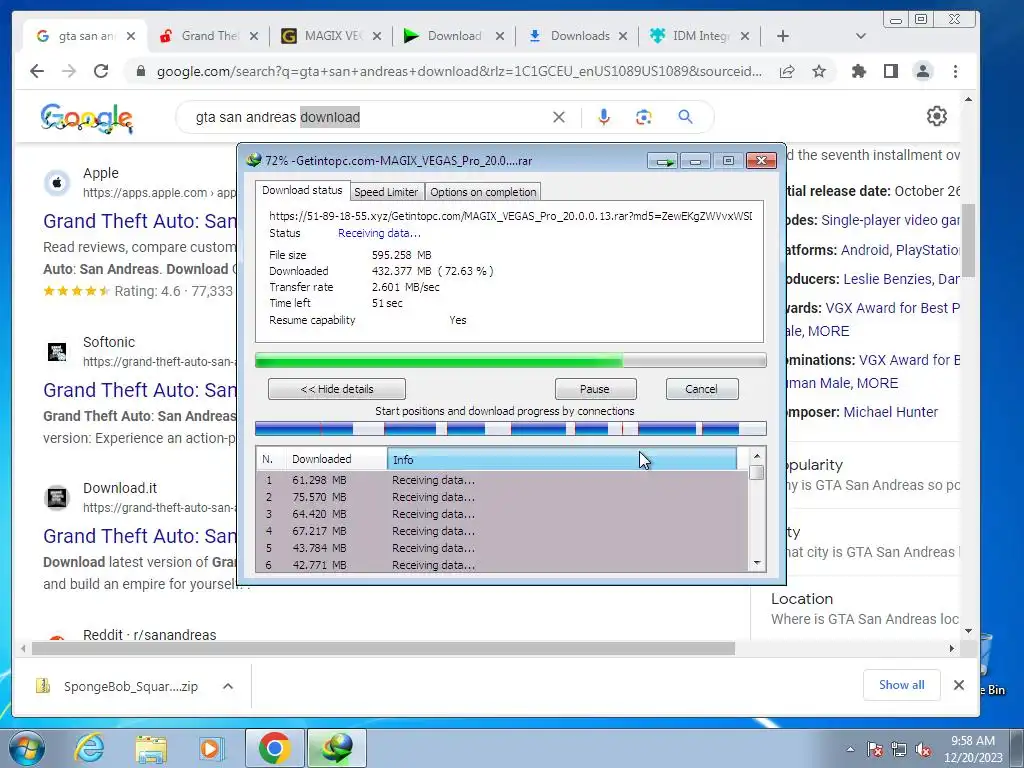Click the Michael Hunter composer link
The height and width of the screenshot is (768, 1024).
891,412
